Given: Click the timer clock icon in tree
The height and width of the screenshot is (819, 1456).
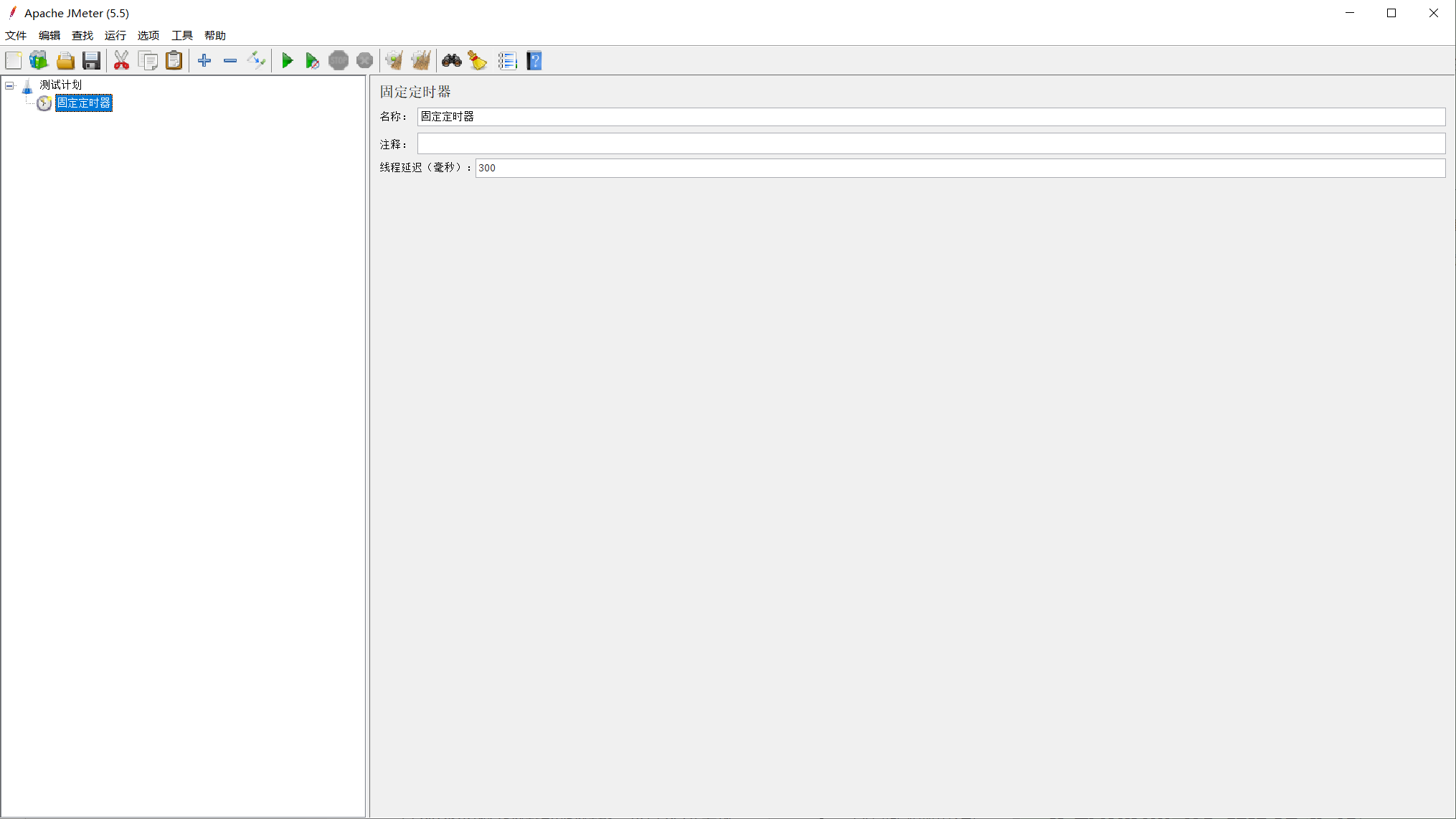Looking at the screenshot, I should click(44, 103).
